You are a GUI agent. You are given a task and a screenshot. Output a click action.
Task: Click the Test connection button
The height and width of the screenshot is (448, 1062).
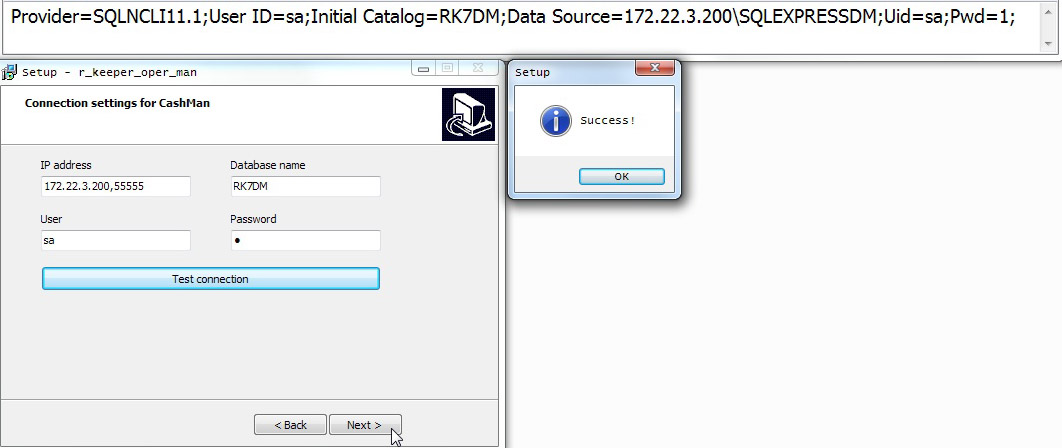coord(211,279)
